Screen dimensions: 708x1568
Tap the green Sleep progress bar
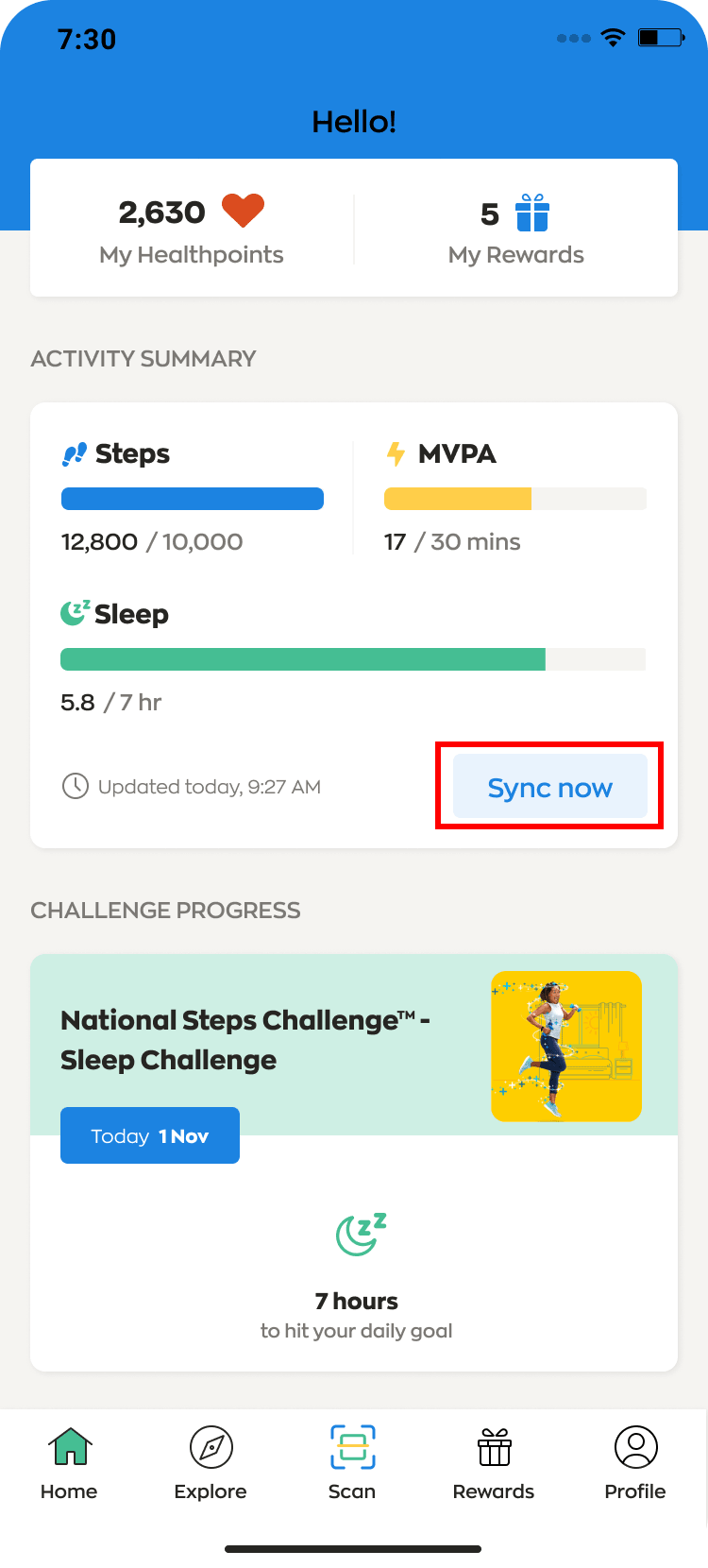coord(353,659)
